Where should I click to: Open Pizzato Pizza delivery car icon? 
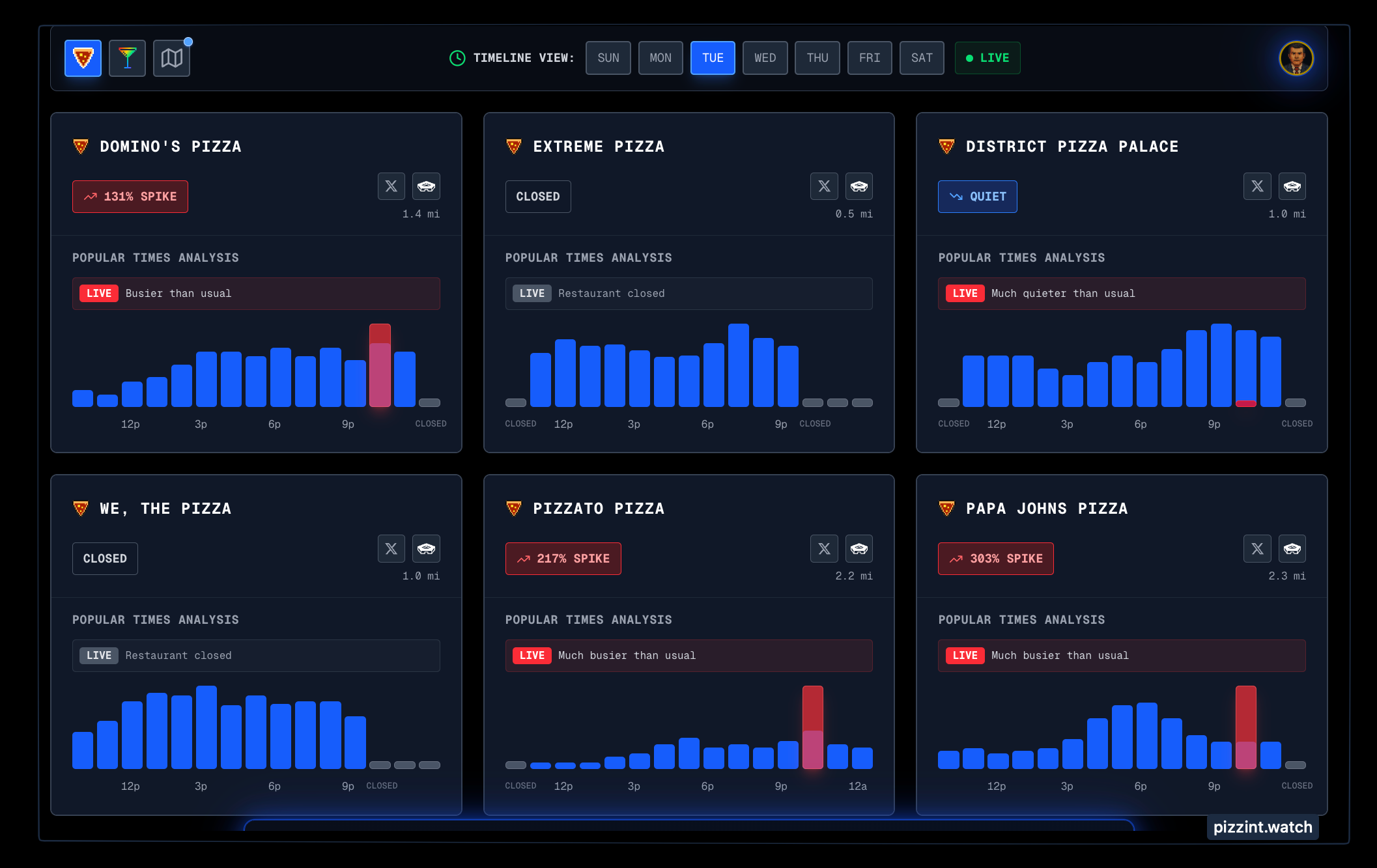coord(859,548)
